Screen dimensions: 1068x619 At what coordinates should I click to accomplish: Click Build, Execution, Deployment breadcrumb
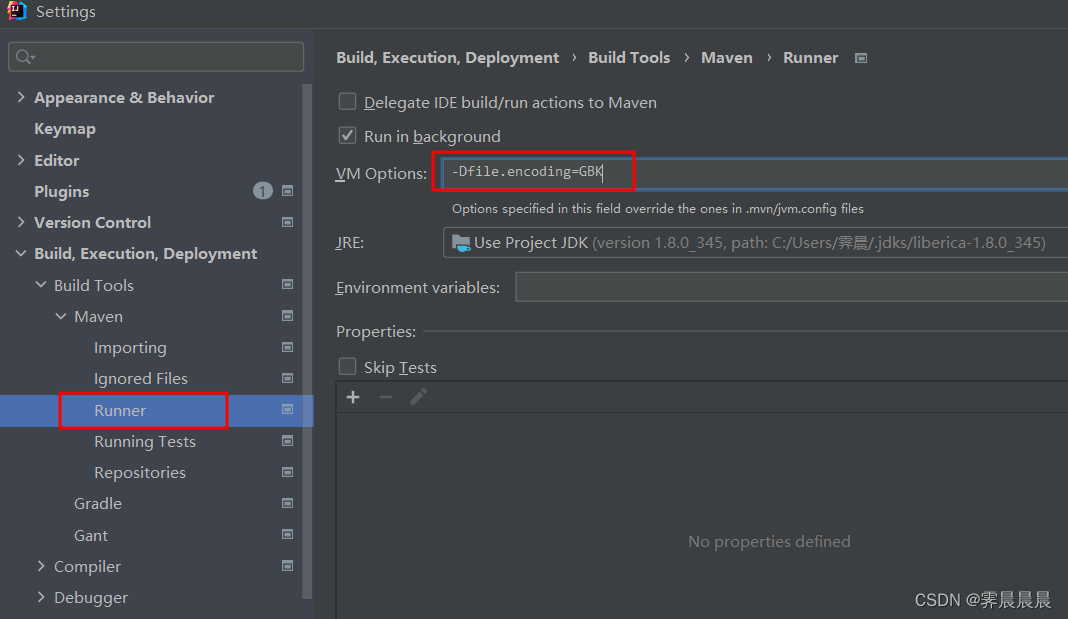pyautogui.click(x=447, y=58)
